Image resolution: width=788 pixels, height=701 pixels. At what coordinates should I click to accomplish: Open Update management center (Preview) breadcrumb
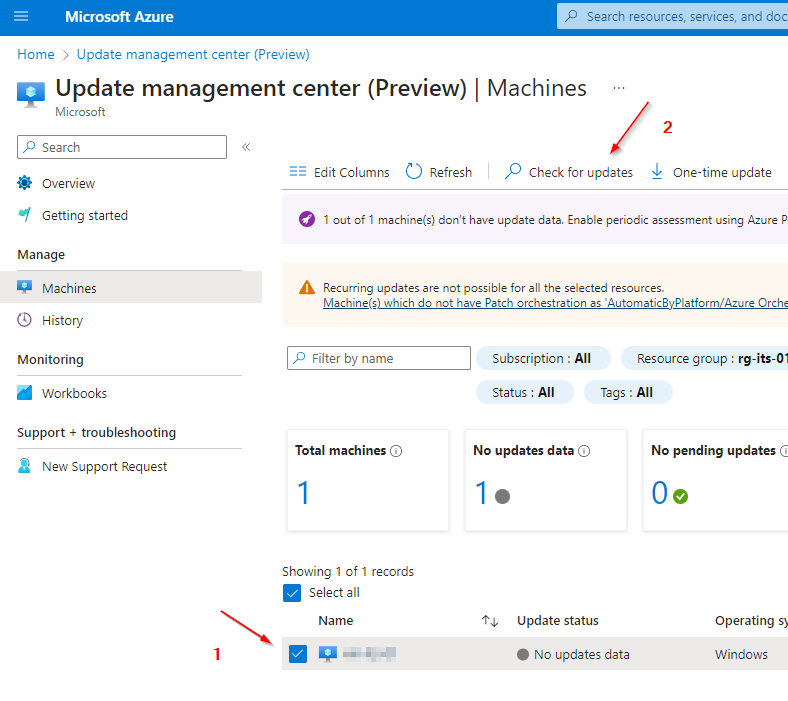(x=193, y=54)
